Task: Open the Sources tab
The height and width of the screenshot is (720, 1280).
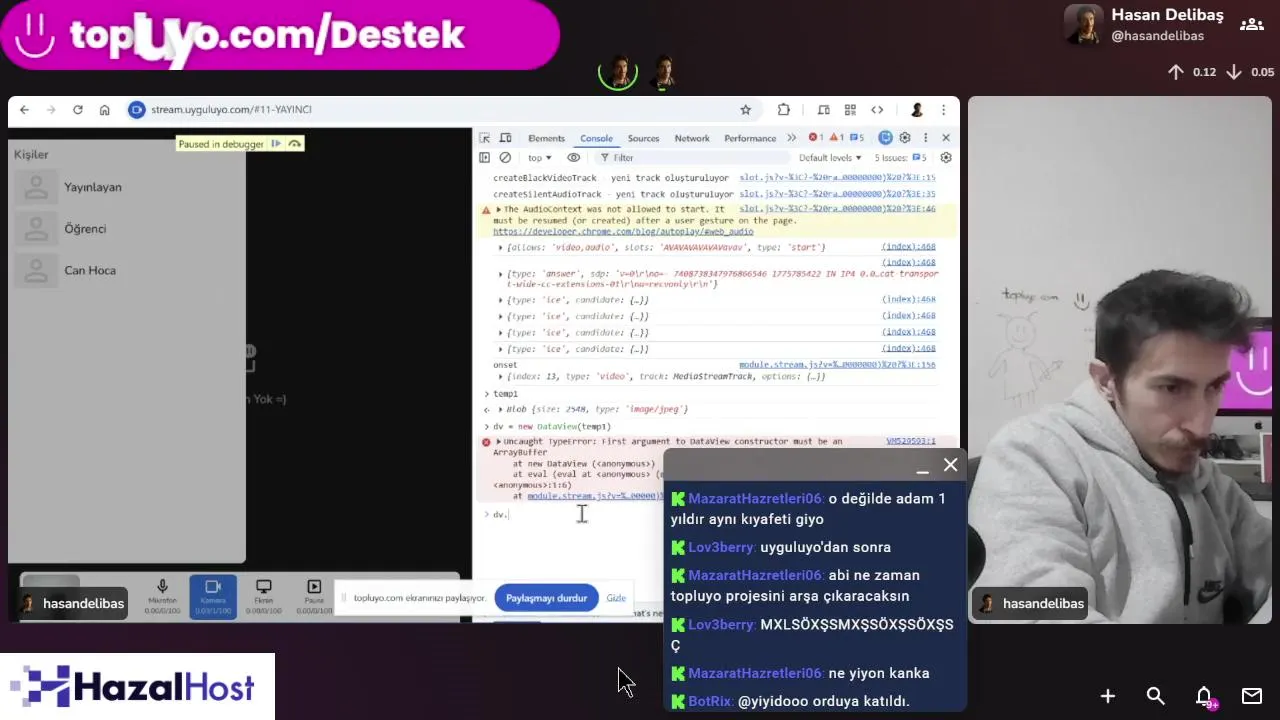Action: pos(643,138)
